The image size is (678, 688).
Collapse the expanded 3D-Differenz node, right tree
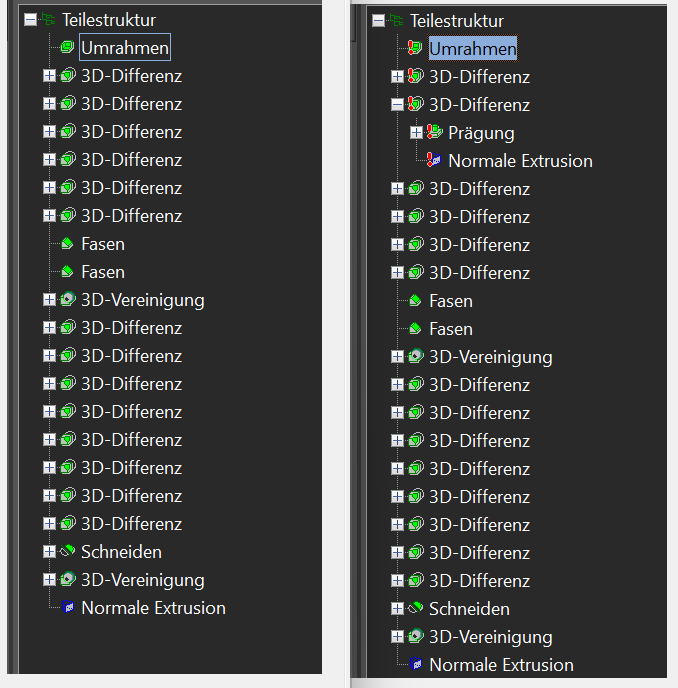pos(398,105)
